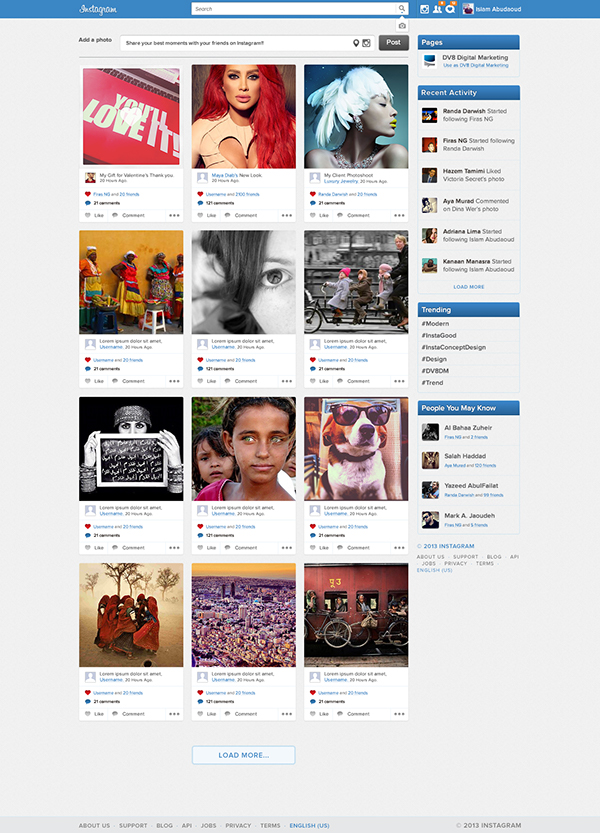Open comments bubble on Maya Diab's post

200,203
